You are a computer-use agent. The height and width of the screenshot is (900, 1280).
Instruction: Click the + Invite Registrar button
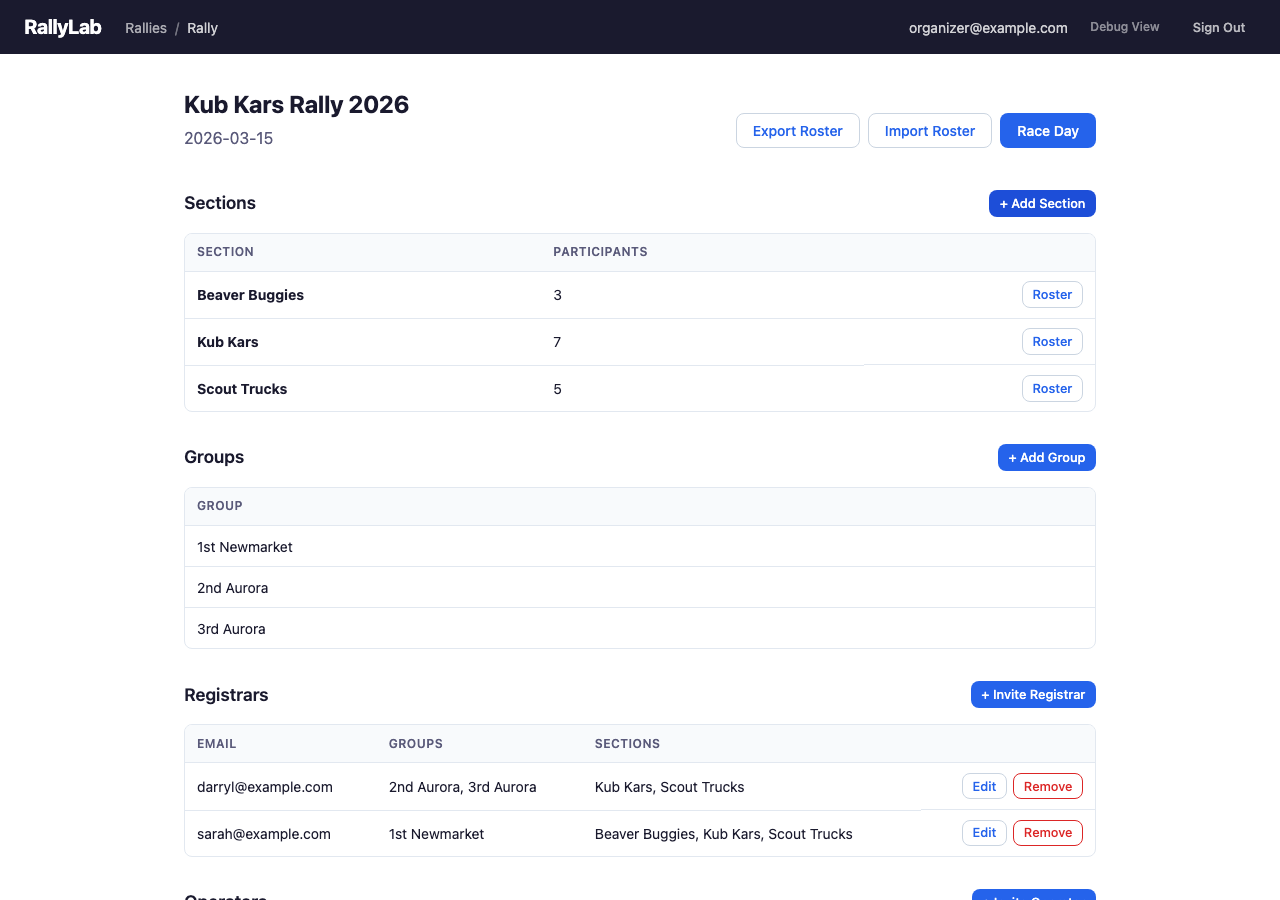tap(1033, 694)
